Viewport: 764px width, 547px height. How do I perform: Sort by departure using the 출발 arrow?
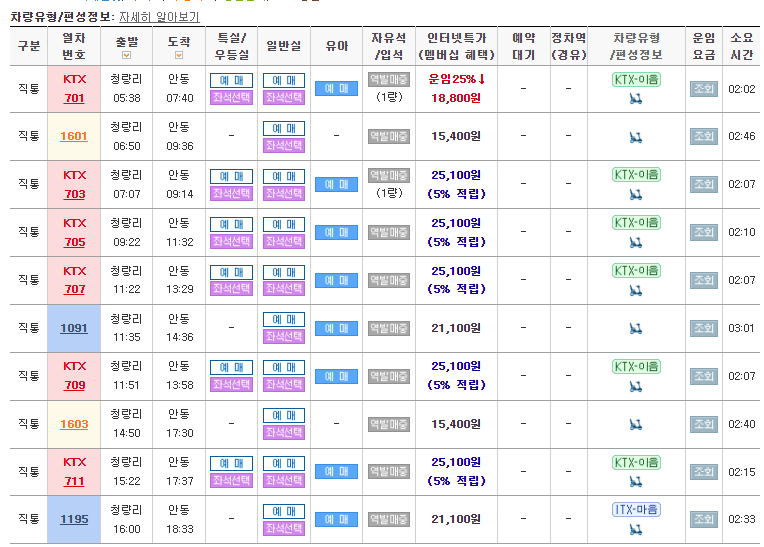pos(127,56)
